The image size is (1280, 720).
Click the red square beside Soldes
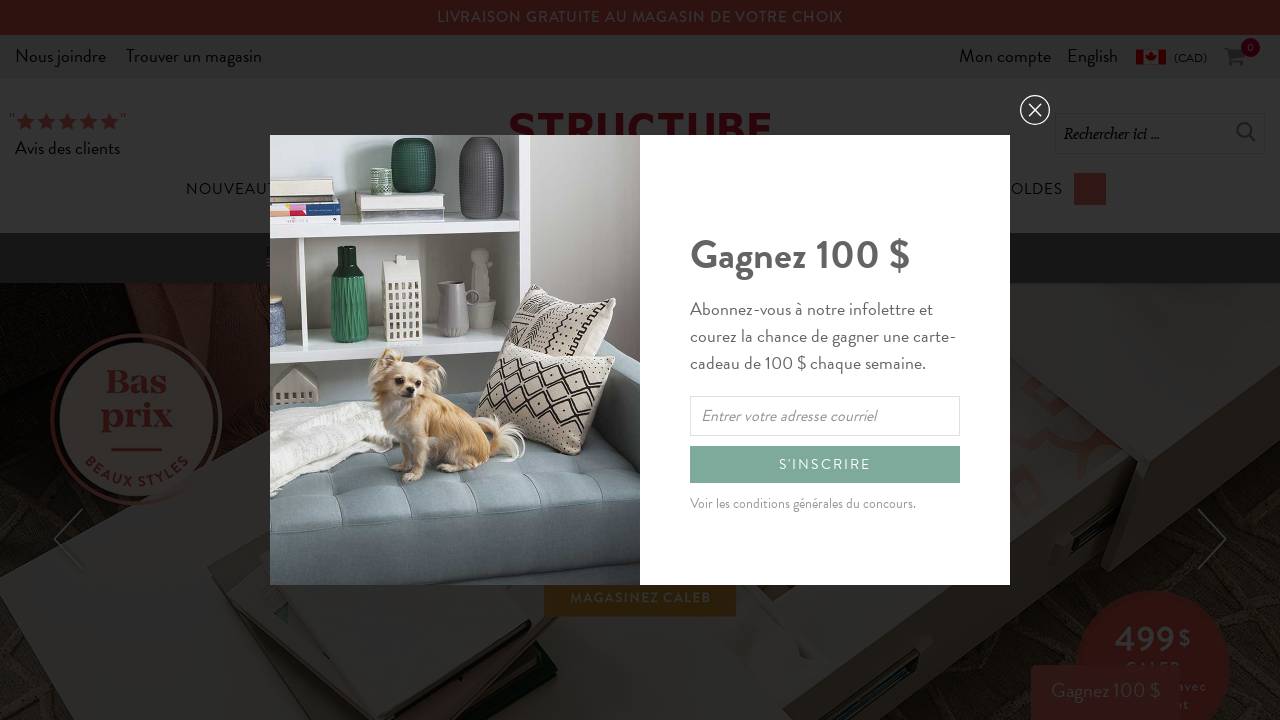[1090, 189]
